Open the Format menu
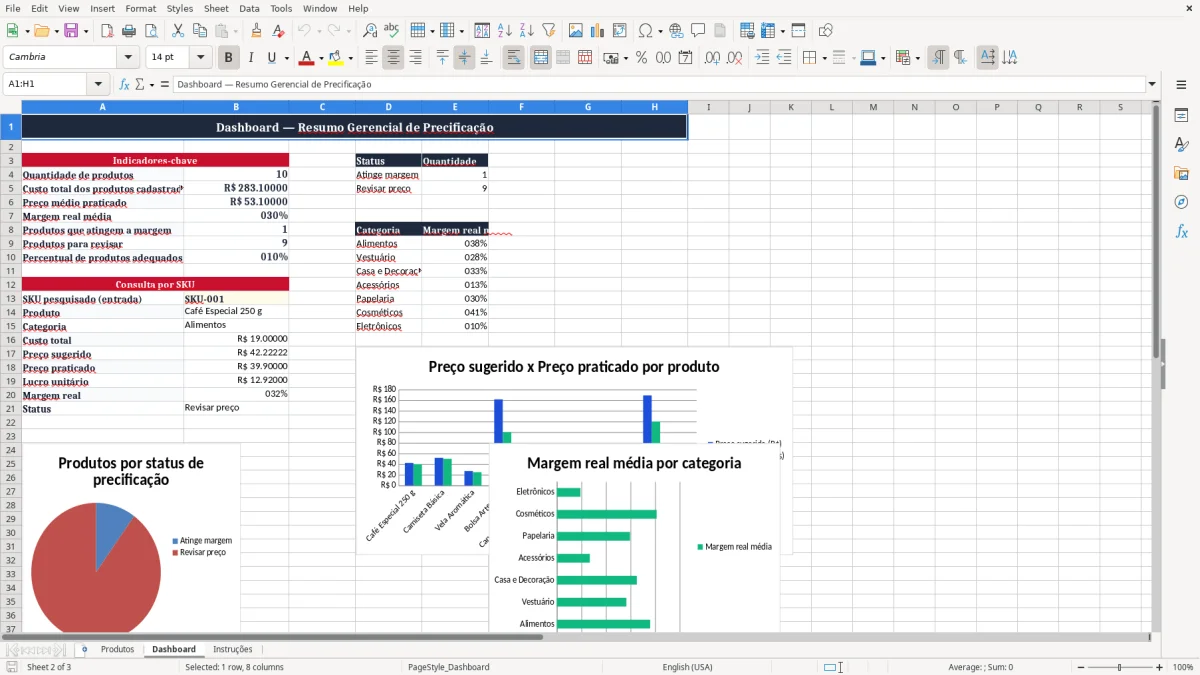This screenshot has width=1200, height=675. click(140, 8)
